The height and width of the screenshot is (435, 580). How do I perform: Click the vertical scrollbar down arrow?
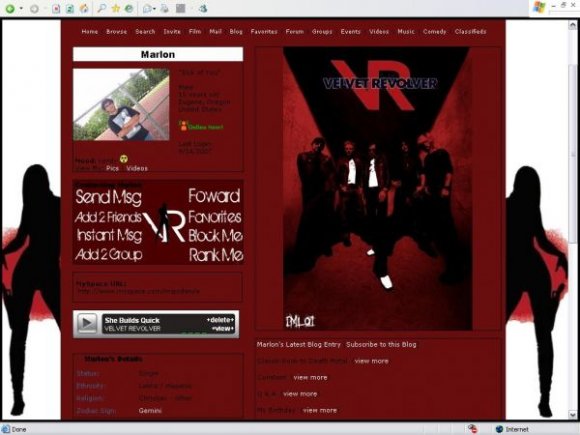tap(573, 414)
